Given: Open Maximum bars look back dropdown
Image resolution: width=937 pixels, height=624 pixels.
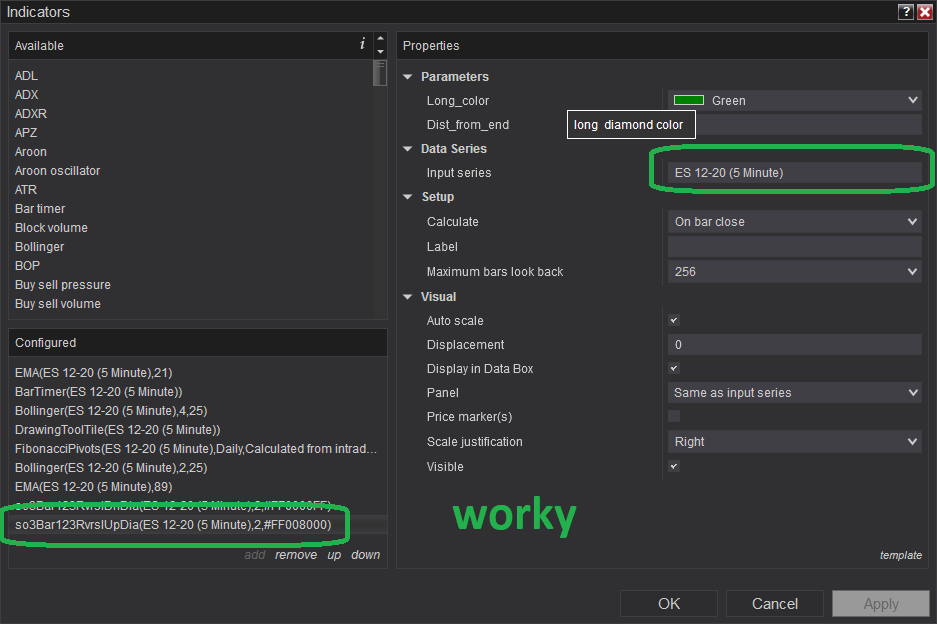Looking at the screenshot, I should point(795,272).
